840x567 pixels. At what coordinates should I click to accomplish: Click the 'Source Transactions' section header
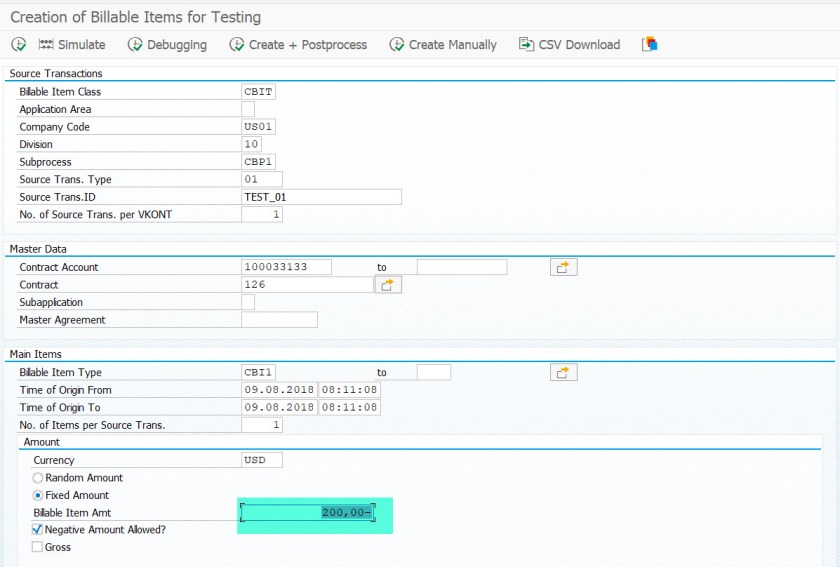click(56, 73)
